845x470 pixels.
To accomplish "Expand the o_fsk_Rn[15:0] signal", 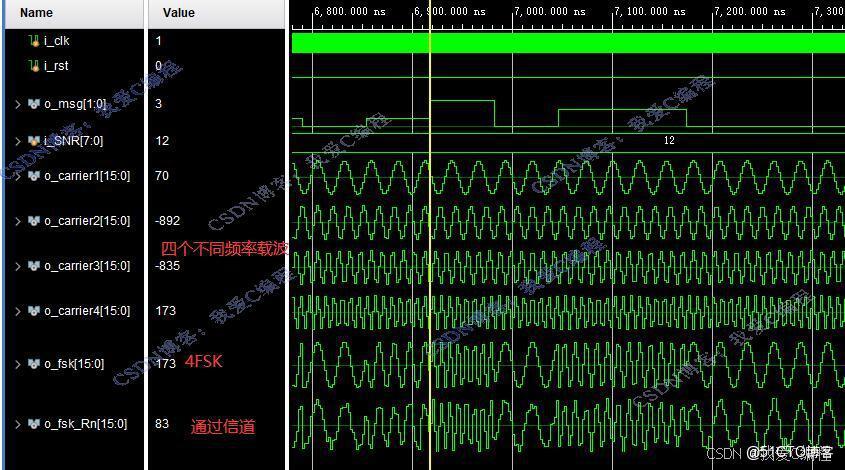I will [18, 425].
